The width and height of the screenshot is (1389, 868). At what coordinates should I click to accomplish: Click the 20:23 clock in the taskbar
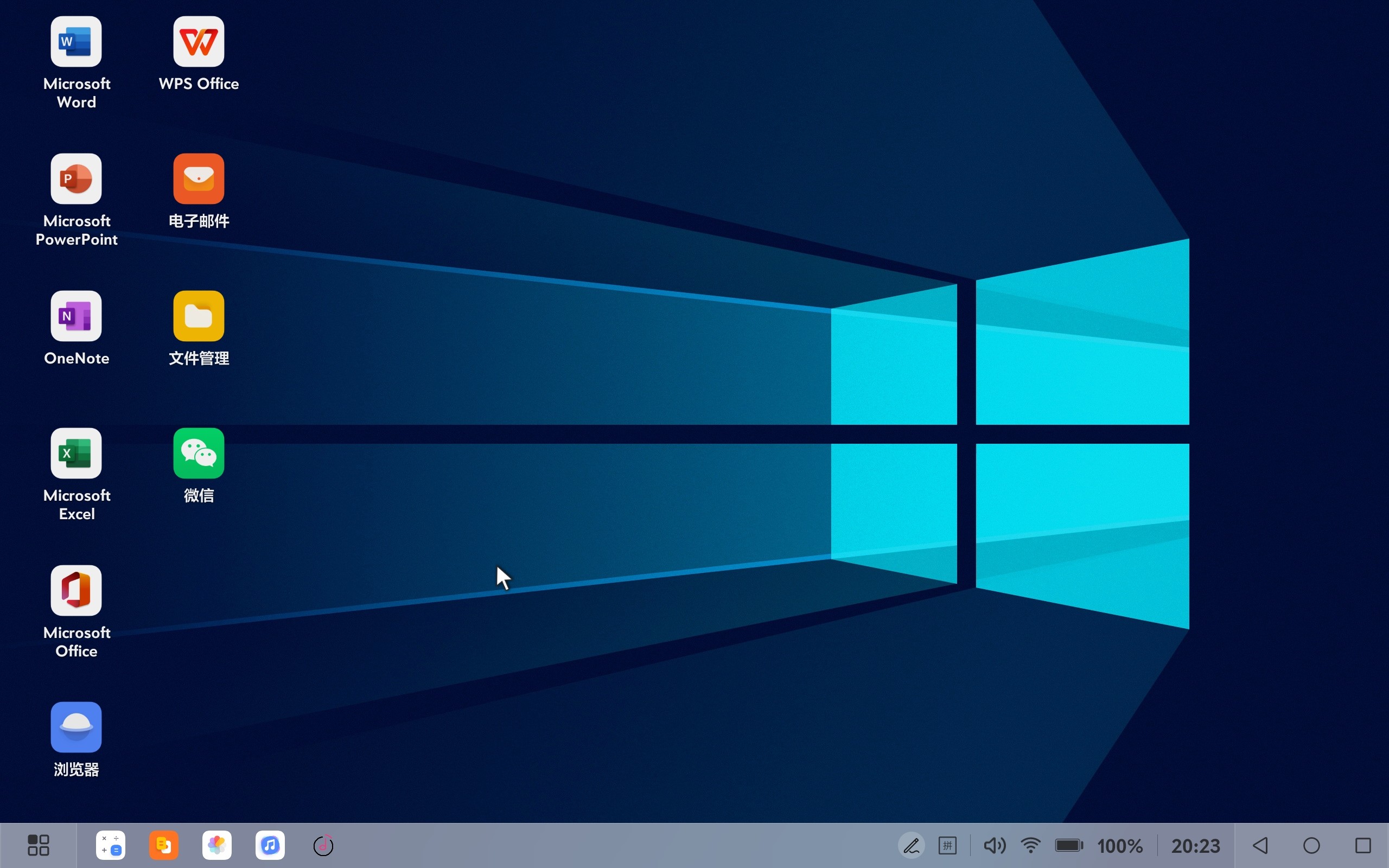[x=1196, y=846]
